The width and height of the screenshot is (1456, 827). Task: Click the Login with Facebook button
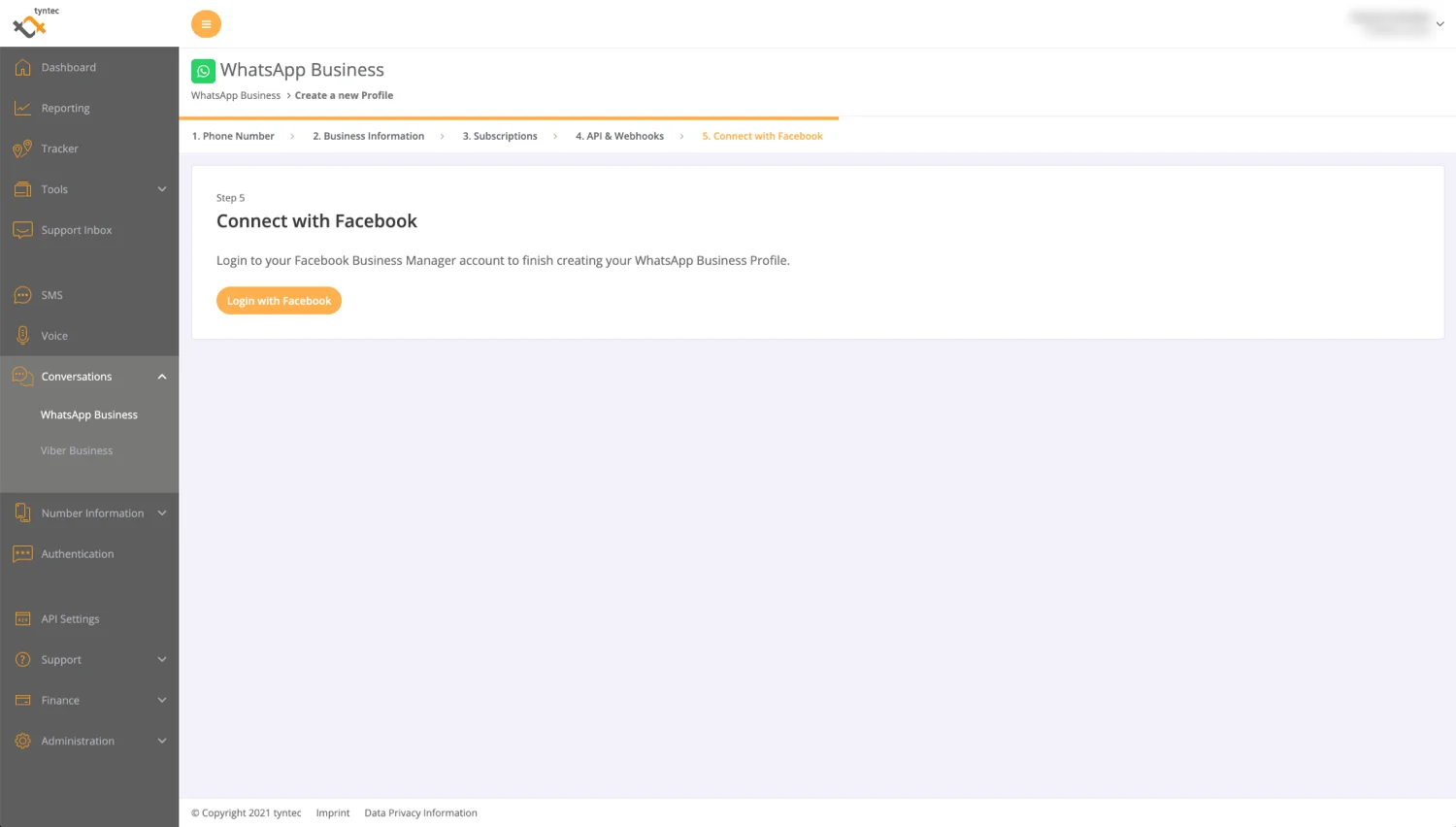click(x=279, y=301)
